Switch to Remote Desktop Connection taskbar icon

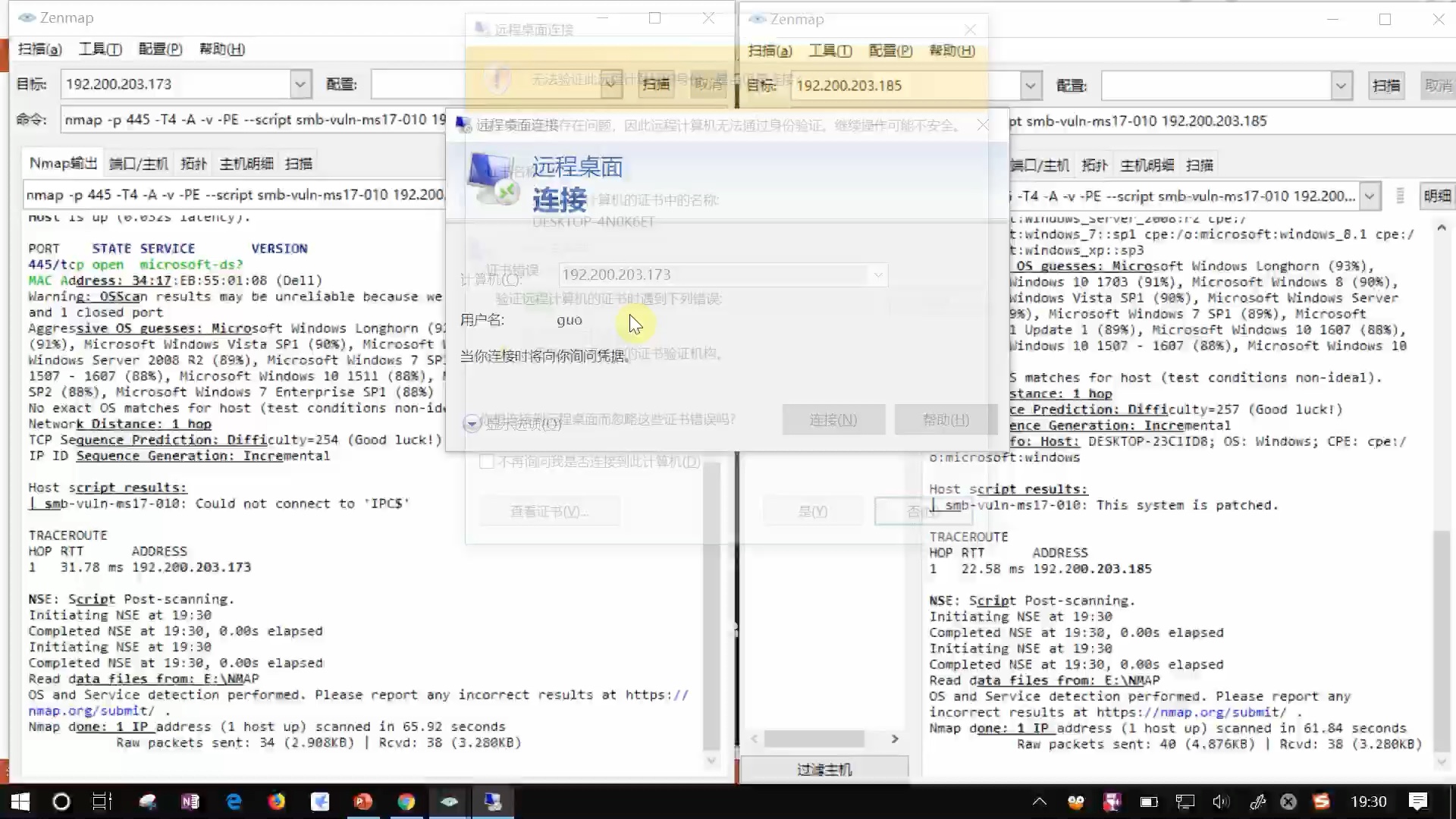[493, 802]
